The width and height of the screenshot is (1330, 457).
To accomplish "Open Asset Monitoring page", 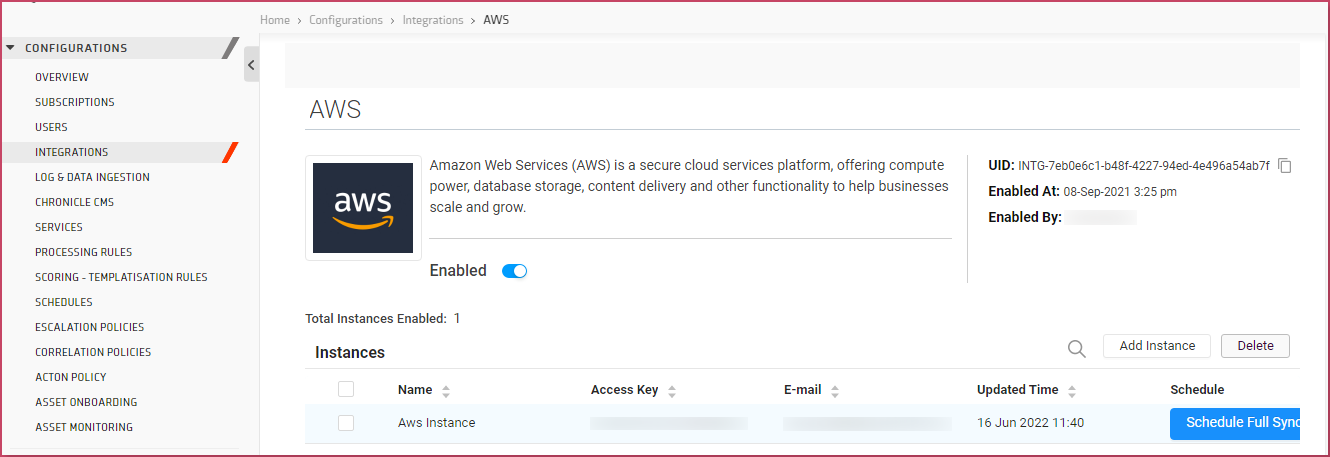I will coord(84,427).
